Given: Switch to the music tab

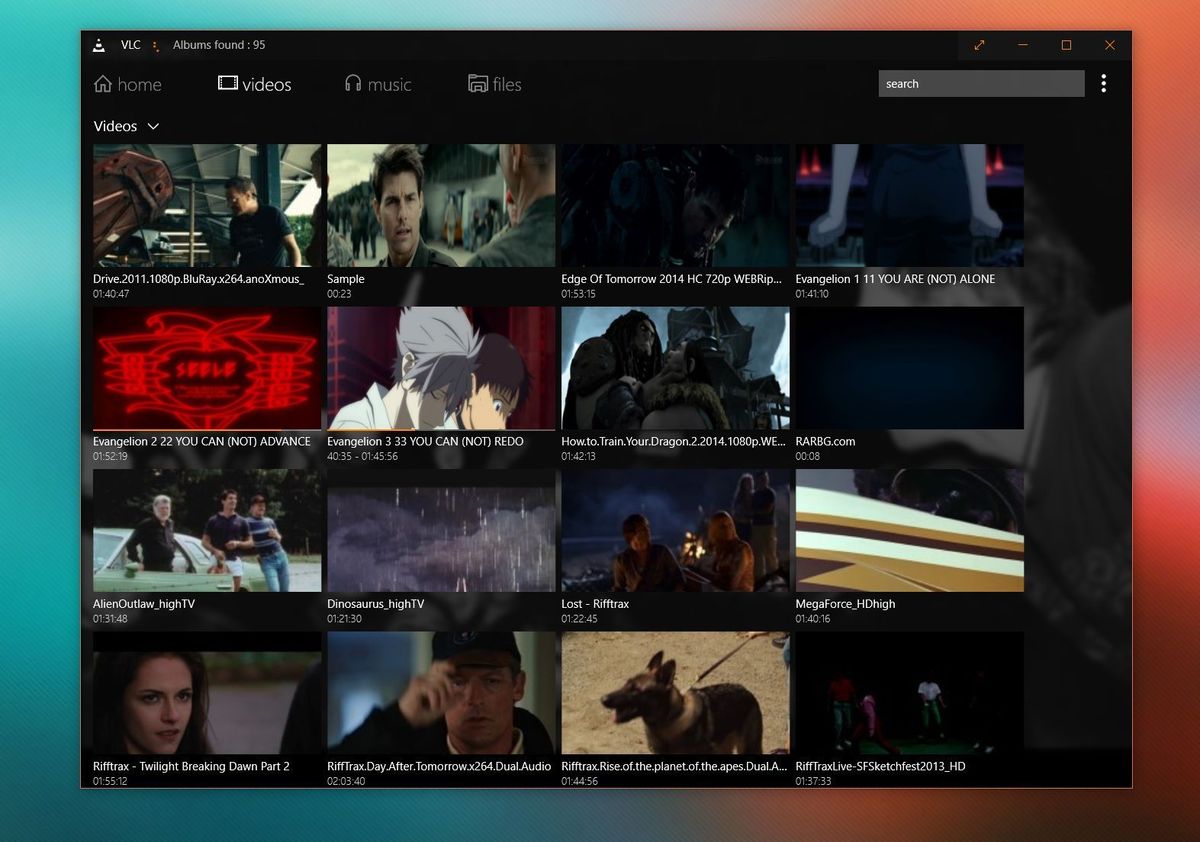Looking at the screenshot, I should pyautogui.click(x=390, y=84).
